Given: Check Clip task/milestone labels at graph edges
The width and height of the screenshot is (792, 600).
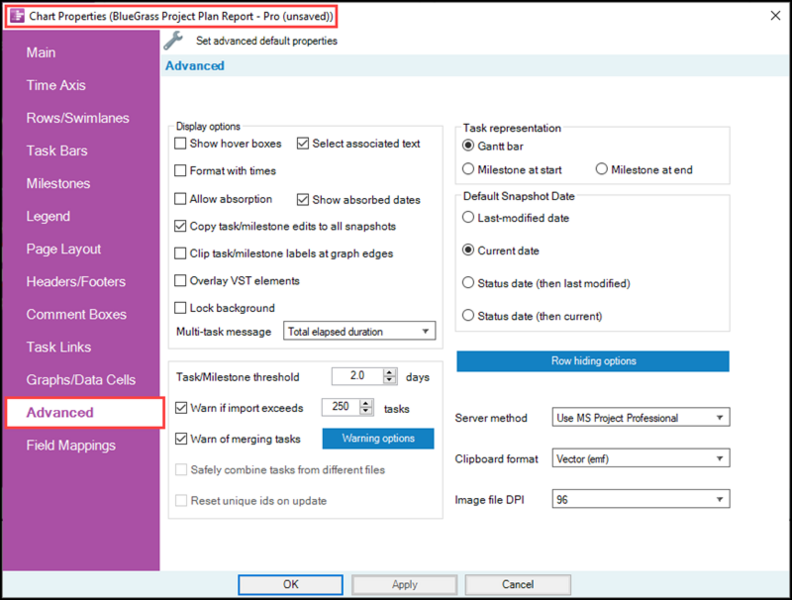Looking at the screenshot, I should coord(180,254).
